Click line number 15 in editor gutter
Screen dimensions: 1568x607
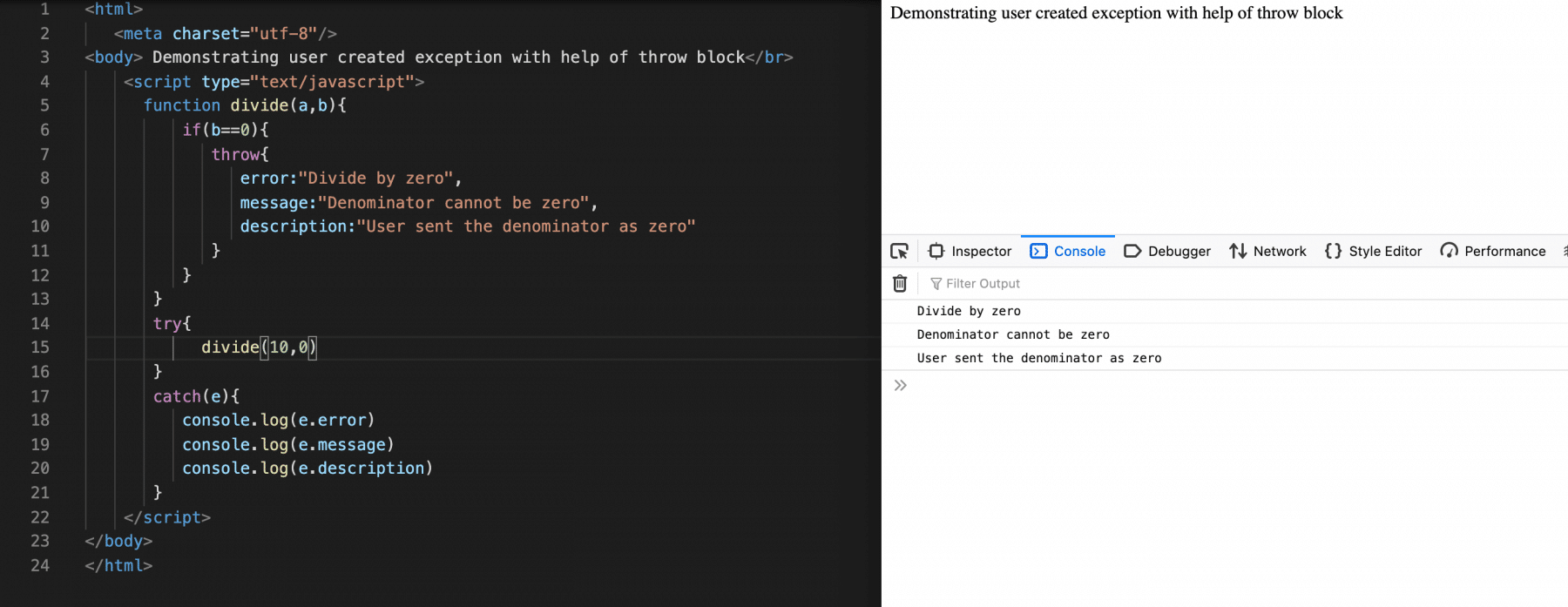coord(40,347)
